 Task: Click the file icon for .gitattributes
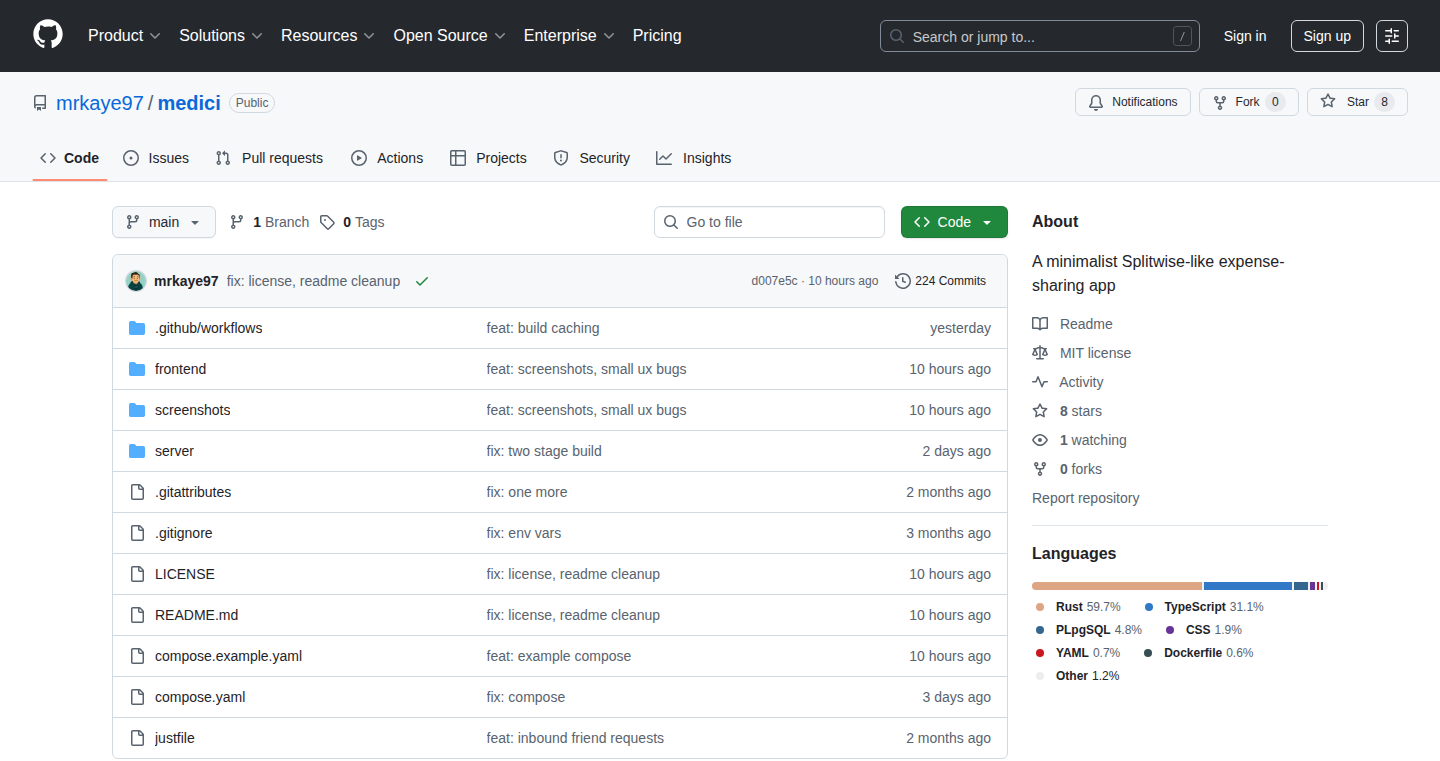(x=137, y=492)
